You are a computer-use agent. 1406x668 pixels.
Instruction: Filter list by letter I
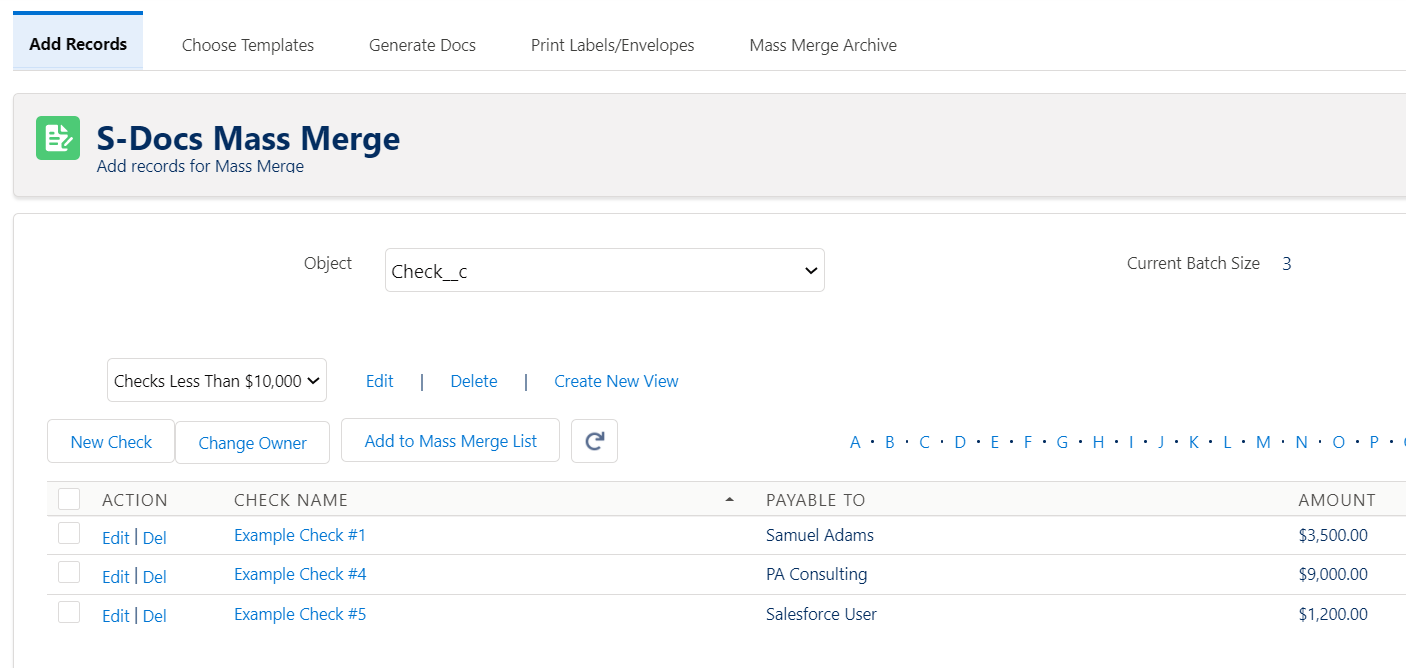click(1131, 442)
